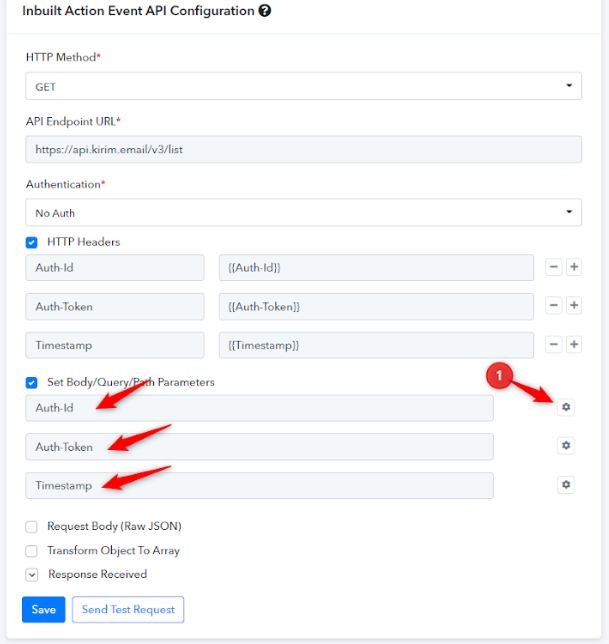Open the HTTP Method dropdown showing GET
The image size is (609, 644).
pos(303,86)
